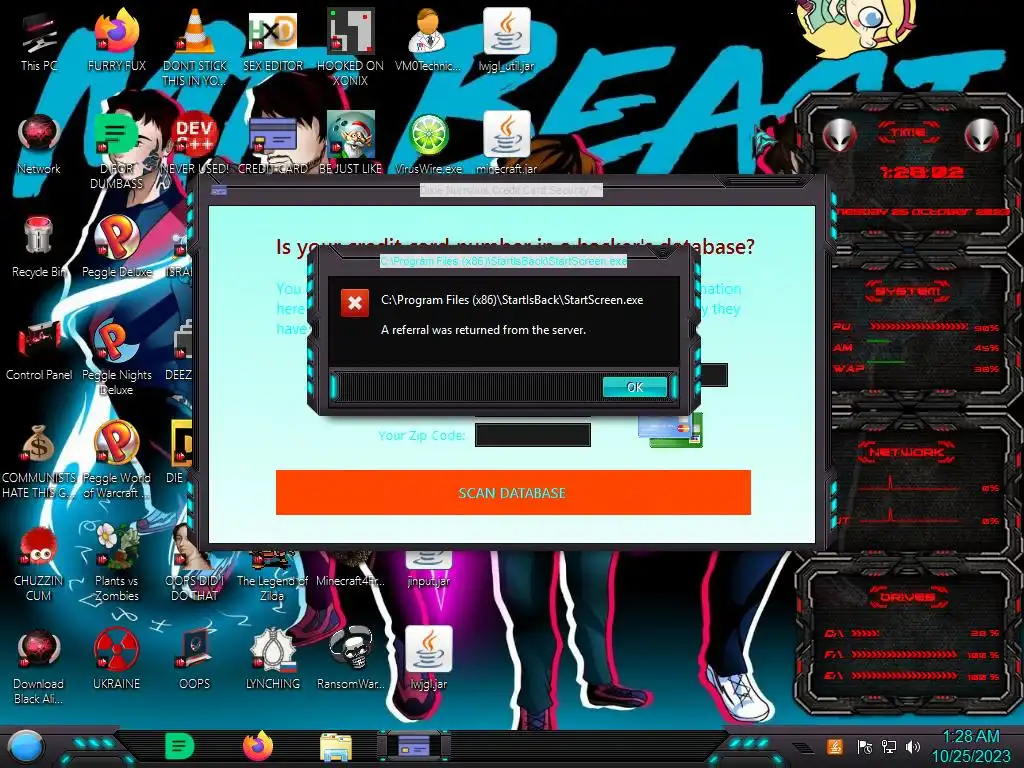The width and height of the screenshot is (1024, 768).
Task: Click the orange Java update tray icon
Action: click(835, 746)
